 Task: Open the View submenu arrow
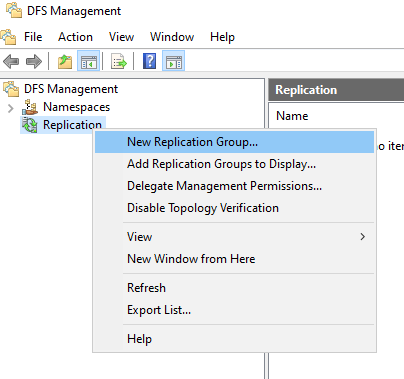tap(363, 237)
